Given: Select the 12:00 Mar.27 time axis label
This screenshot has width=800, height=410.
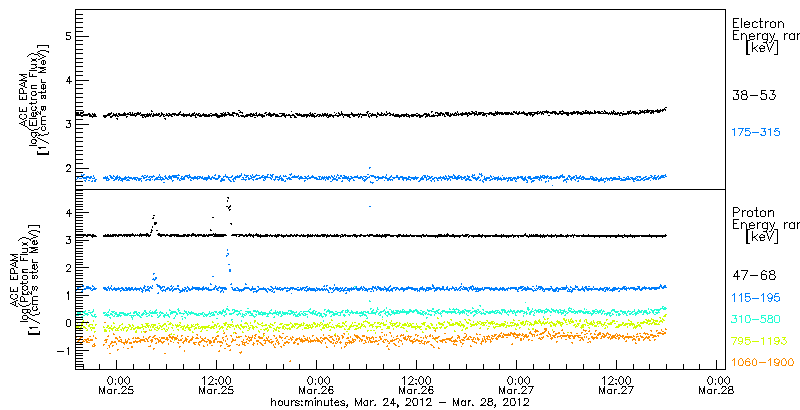Looking at the screenshot, I should point(617,385).
